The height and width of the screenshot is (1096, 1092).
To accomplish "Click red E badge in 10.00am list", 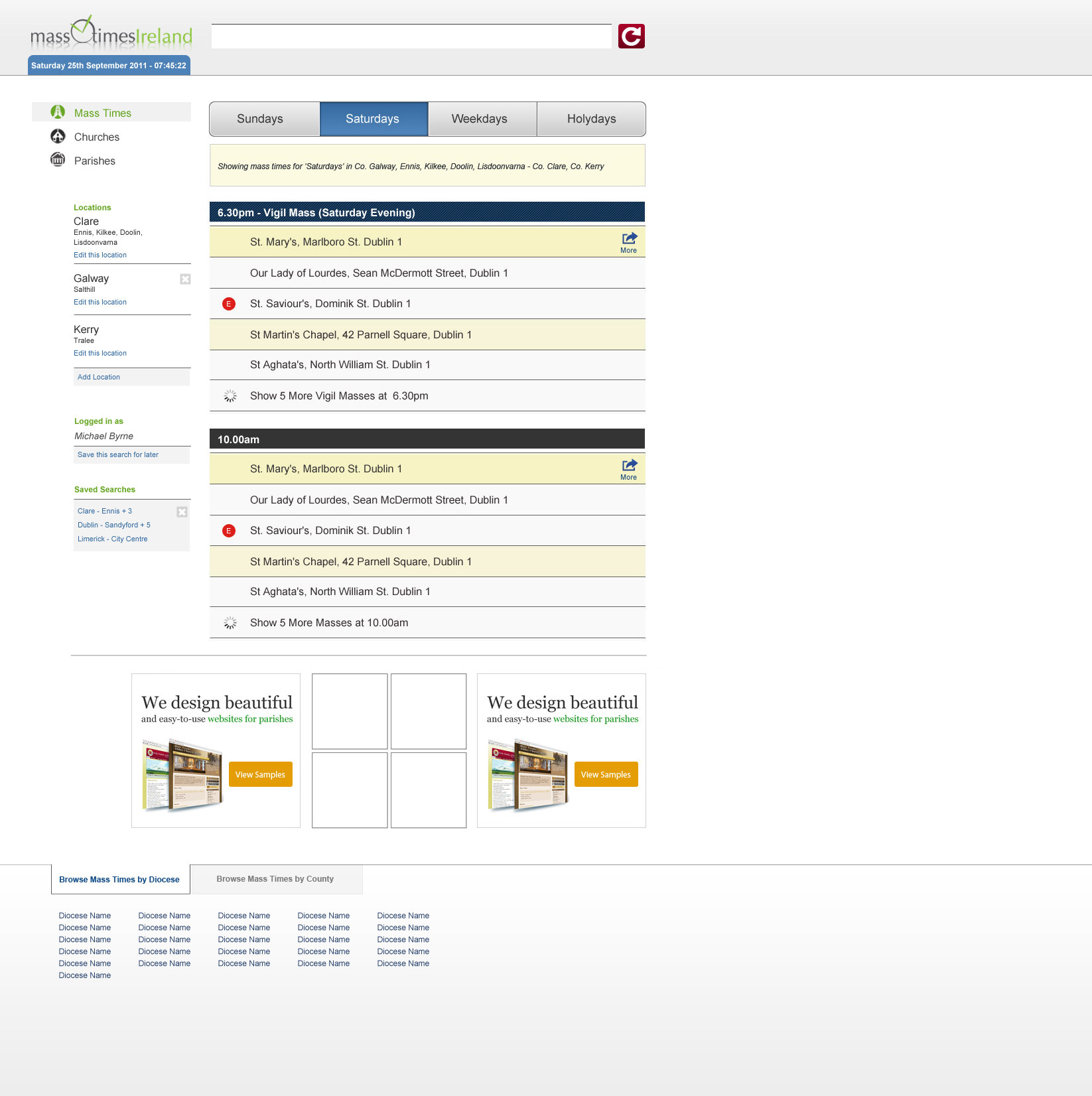I will (x=229, y=531).
